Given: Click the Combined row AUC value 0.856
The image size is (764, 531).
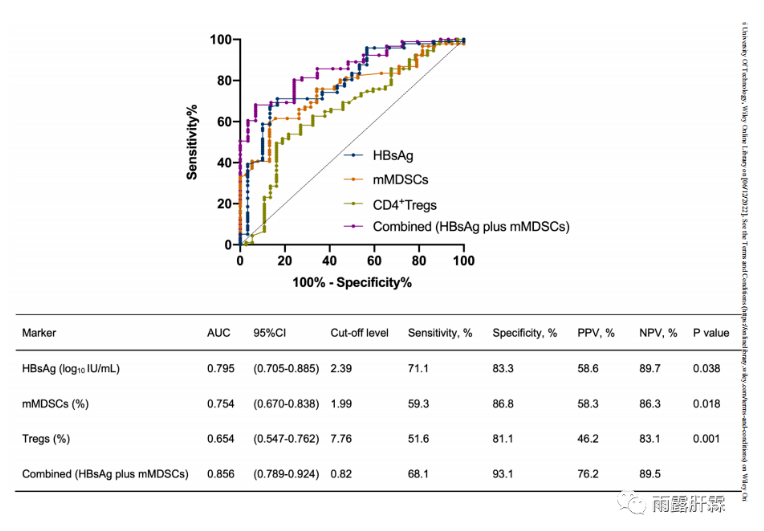Looking at the screenshot, I should pos(221,474).
